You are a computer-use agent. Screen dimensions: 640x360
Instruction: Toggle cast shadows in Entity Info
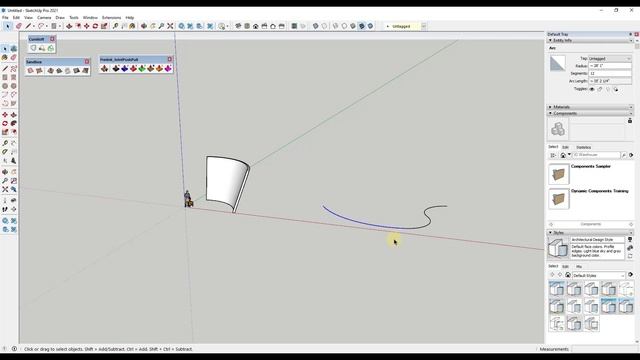coord(616,89)
